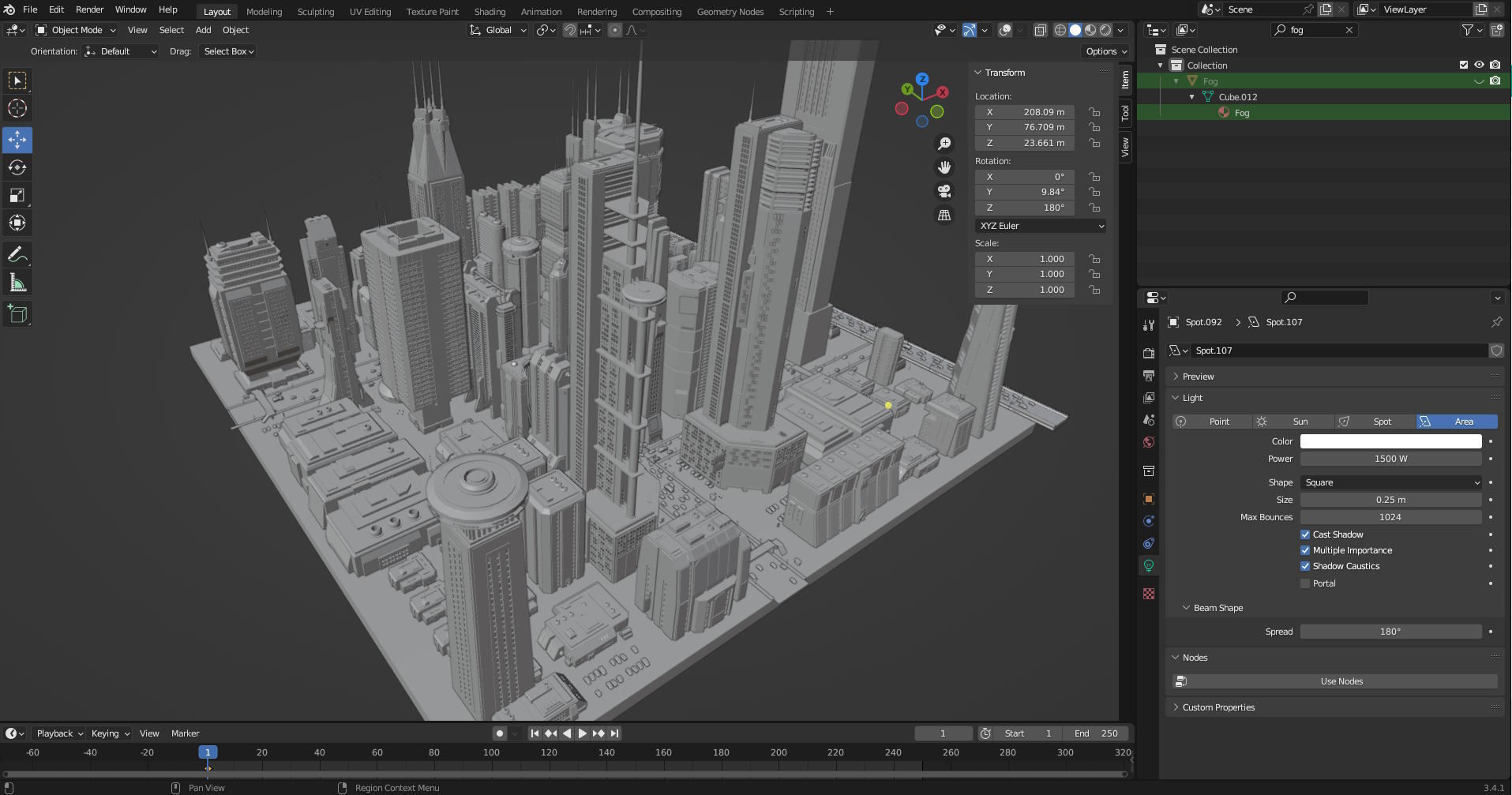Open the View Layer properties tab icon
This screenshot has height=795, width=1512.
pos(1149,397)
